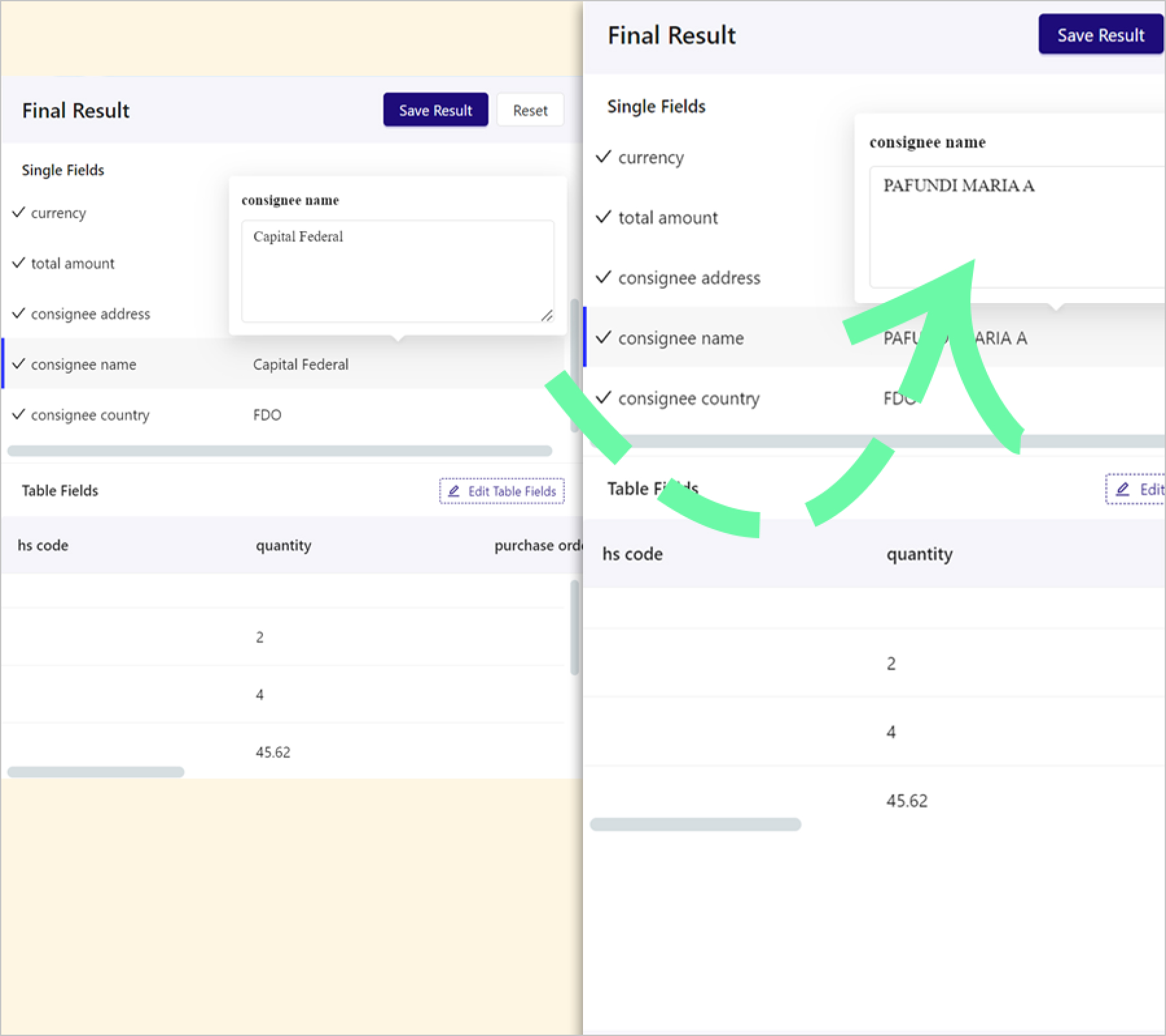The width and height of the screenshot is (1166, 1036).
Task: Click resize handle of Capital Federal textarea
Action: click(x=547, y=315)
